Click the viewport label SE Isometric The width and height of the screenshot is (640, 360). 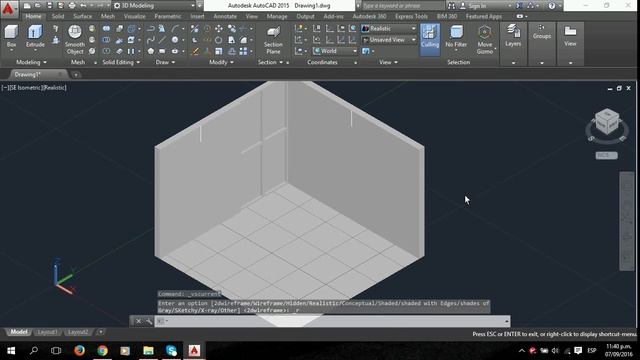(x=26, y=88)
